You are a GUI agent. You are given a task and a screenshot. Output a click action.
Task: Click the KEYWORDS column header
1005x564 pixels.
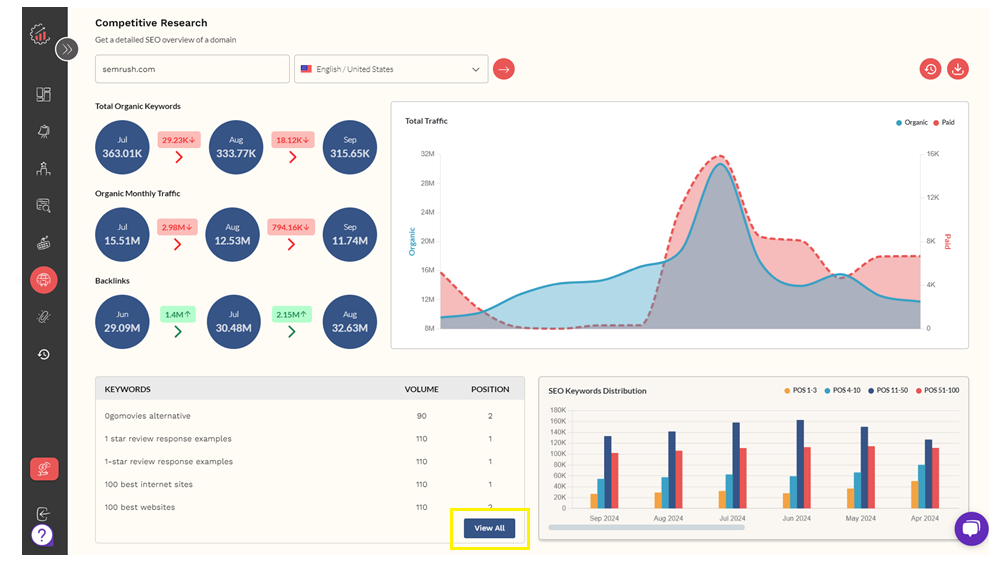(128, 389)
